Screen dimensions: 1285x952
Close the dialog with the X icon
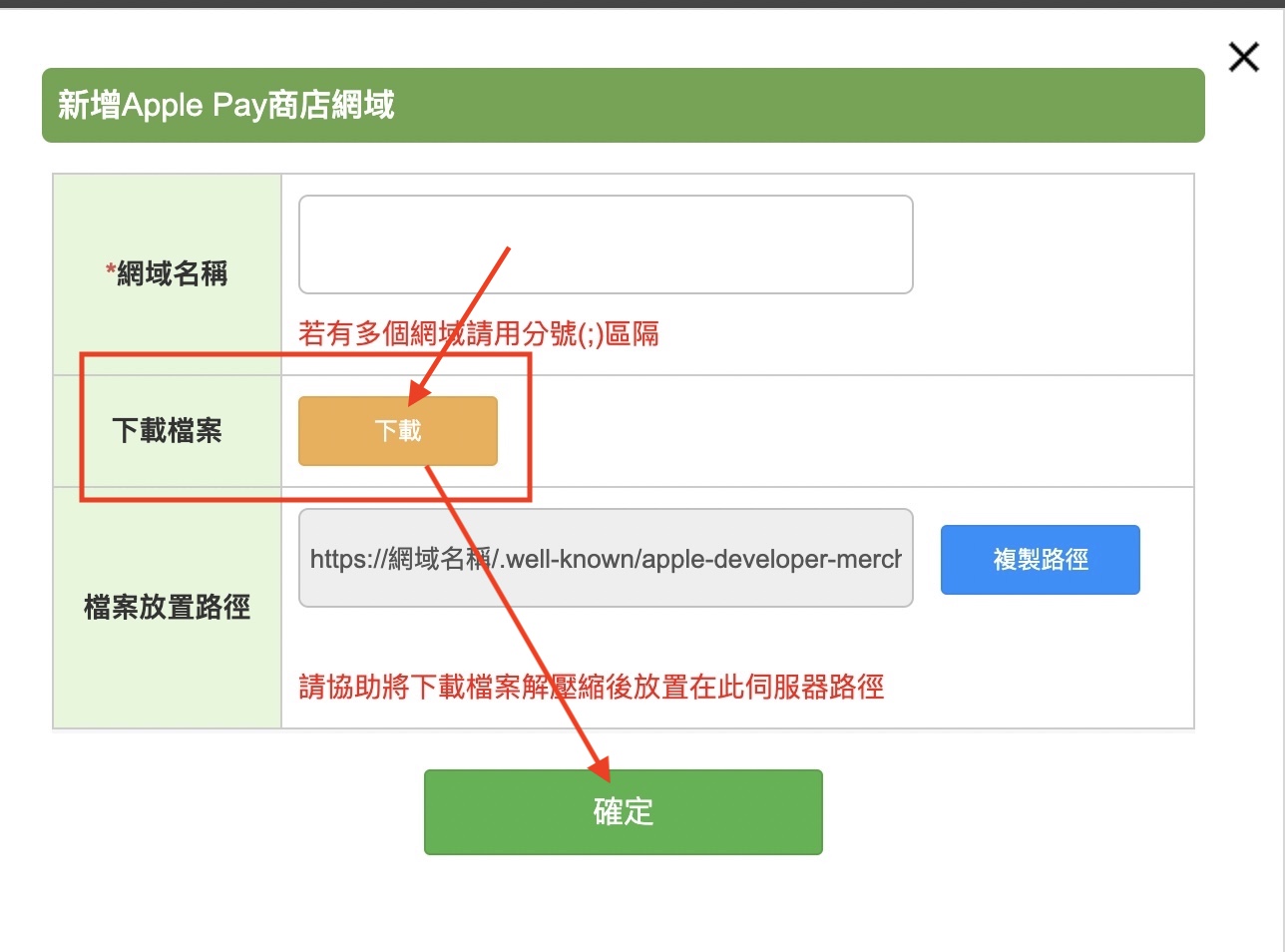[1244, 57]
